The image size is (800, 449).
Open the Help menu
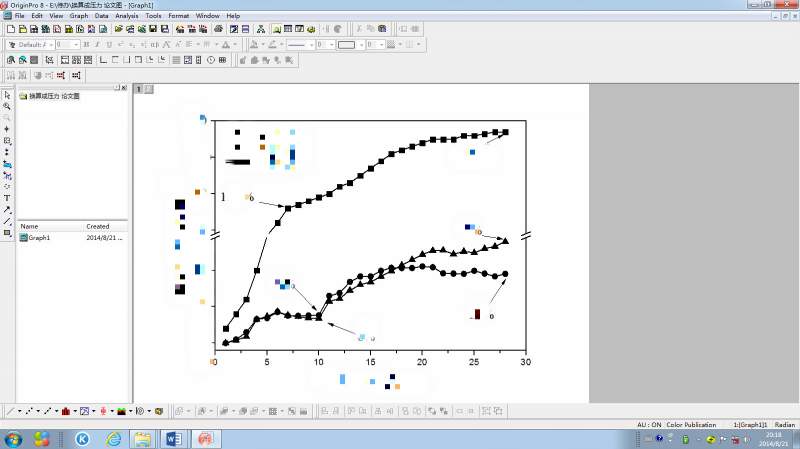[x=233, y=16]
